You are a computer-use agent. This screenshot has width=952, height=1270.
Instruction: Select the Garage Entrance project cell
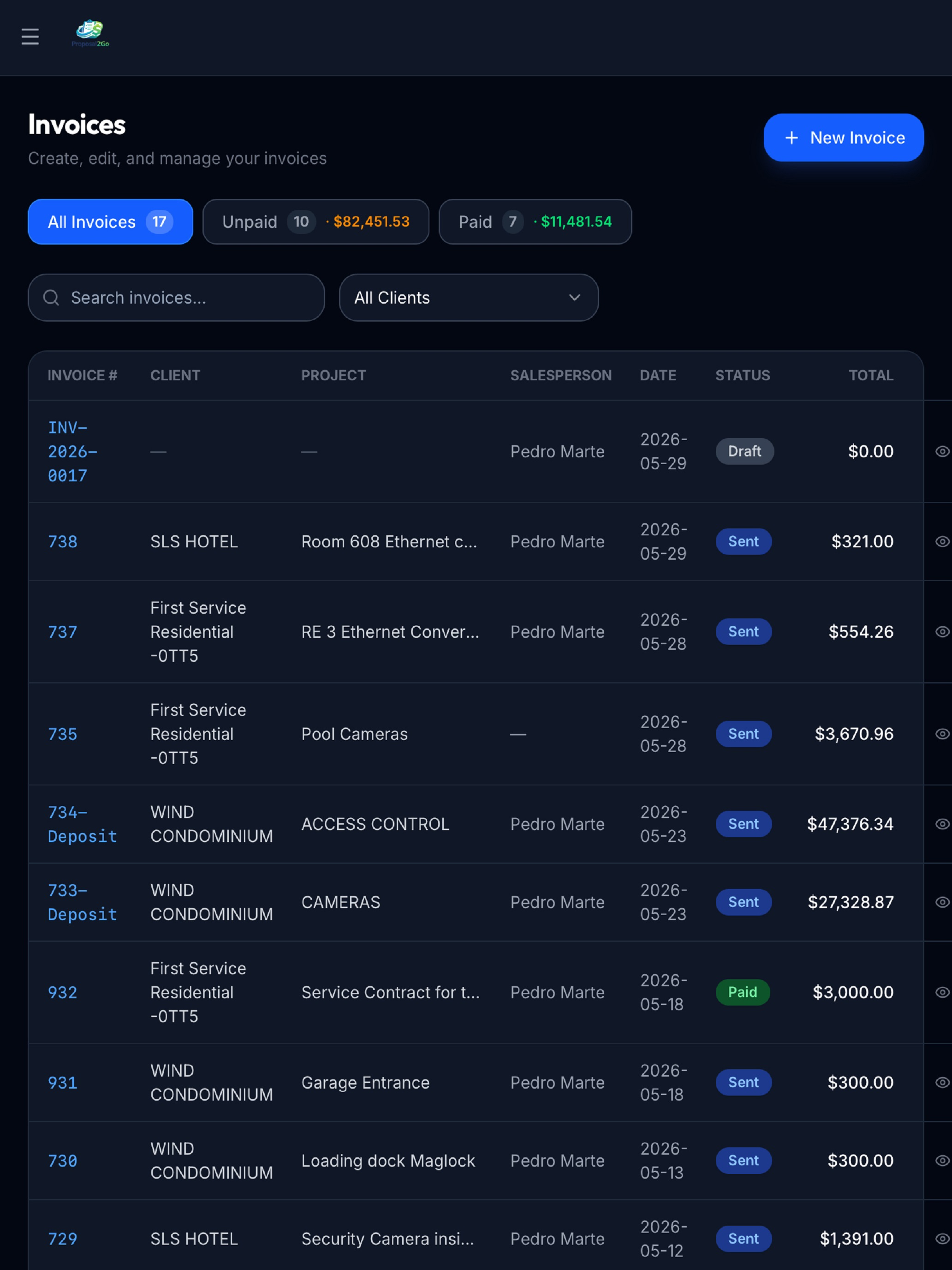[x=365, y=1082]
